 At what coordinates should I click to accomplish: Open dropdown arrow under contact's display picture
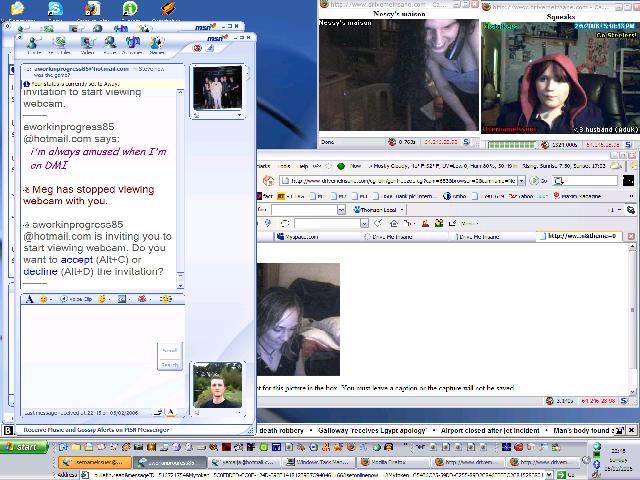click(239, 116)
